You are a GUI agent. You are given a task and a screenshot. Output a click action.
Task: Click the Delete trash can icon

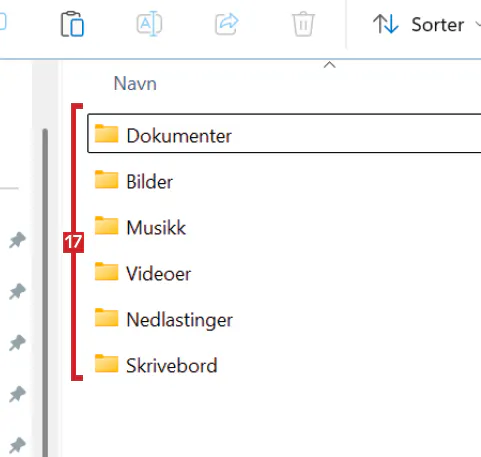303,24
